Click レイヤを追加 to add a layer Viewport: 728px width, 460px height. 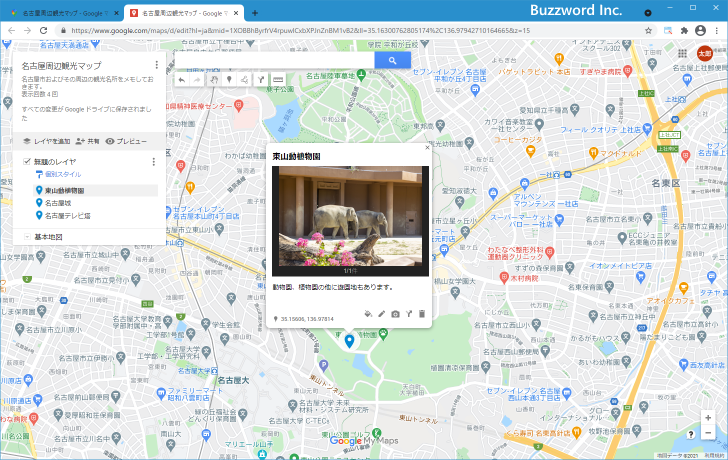click(46, 141)
